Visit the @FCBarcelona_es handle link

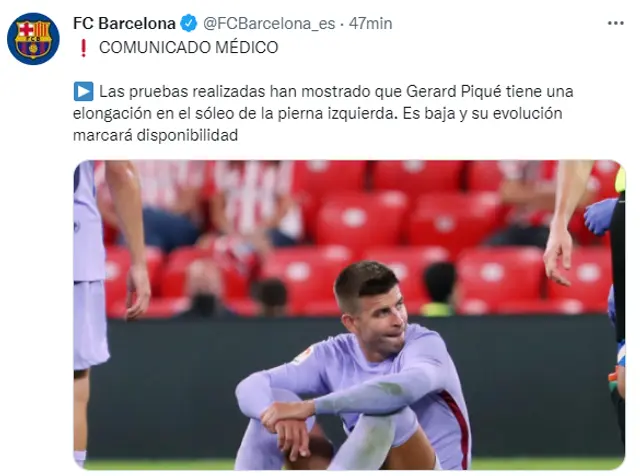[x=269, y=24]
